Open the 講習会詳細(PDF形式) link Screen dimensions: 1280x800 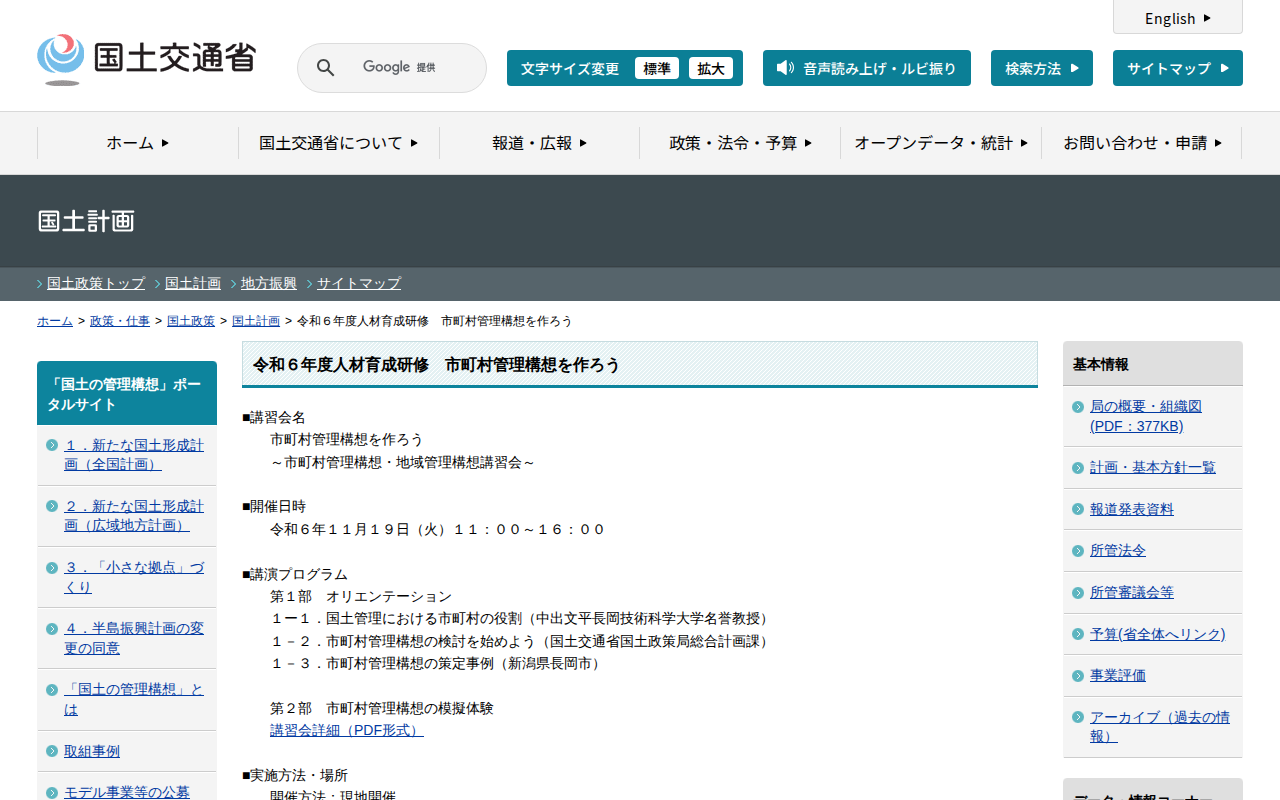[346, 730]
